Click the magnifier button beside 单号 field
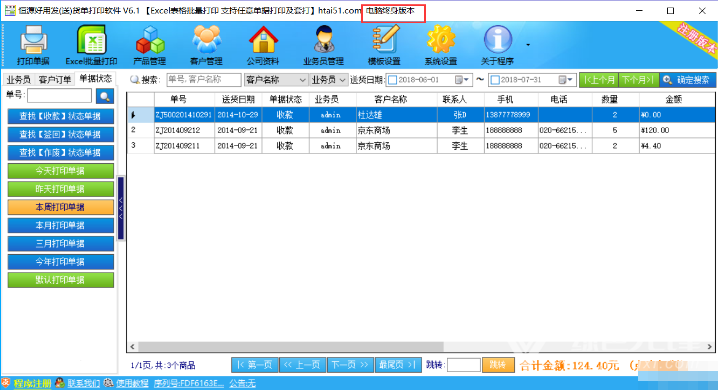The height and width of the screenshot is (390, 718). tap(105, 96)
